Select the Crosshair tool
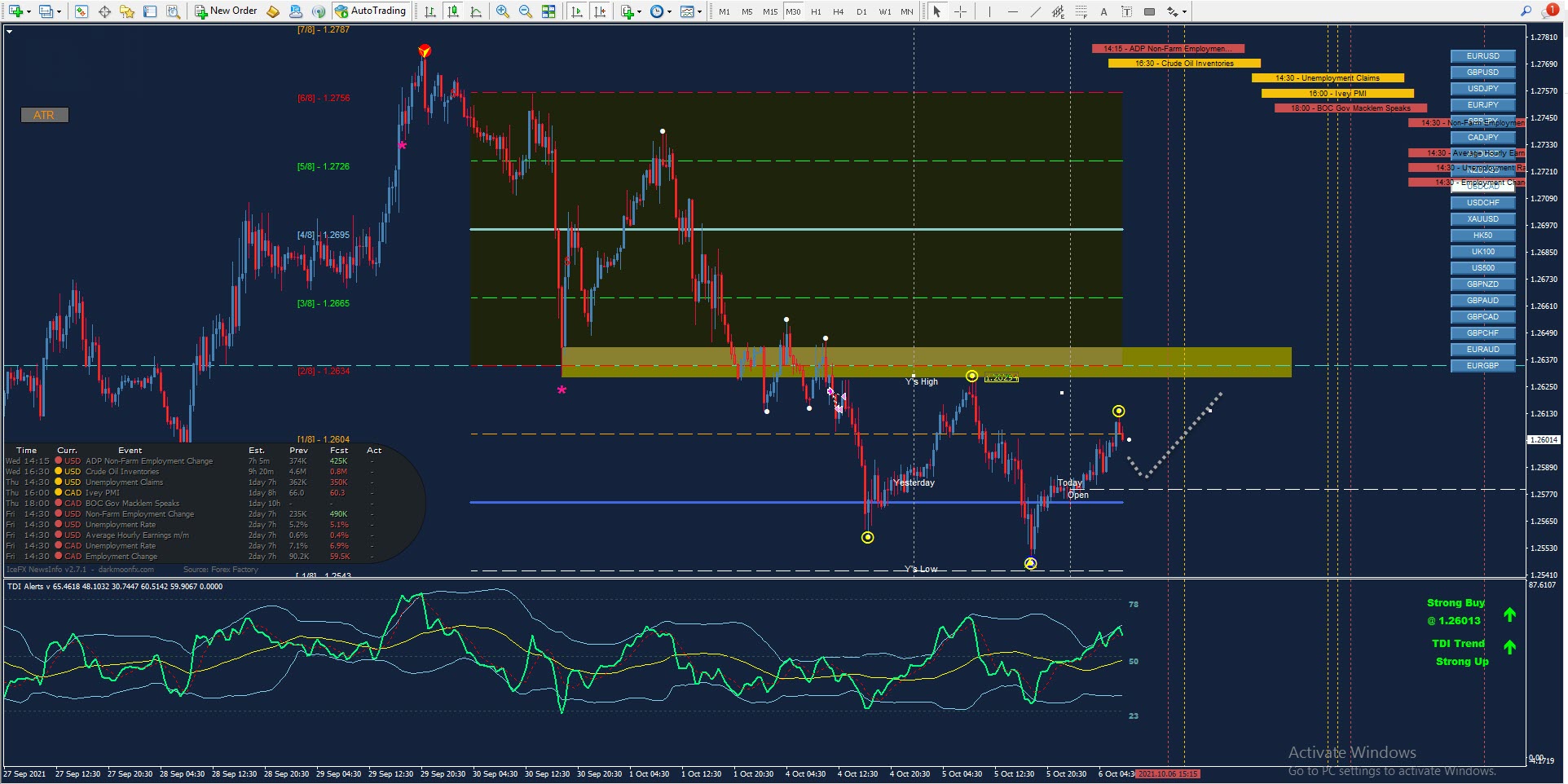Screen dimensions: 1568x784 pyautogui.click(x=960, y=11)
